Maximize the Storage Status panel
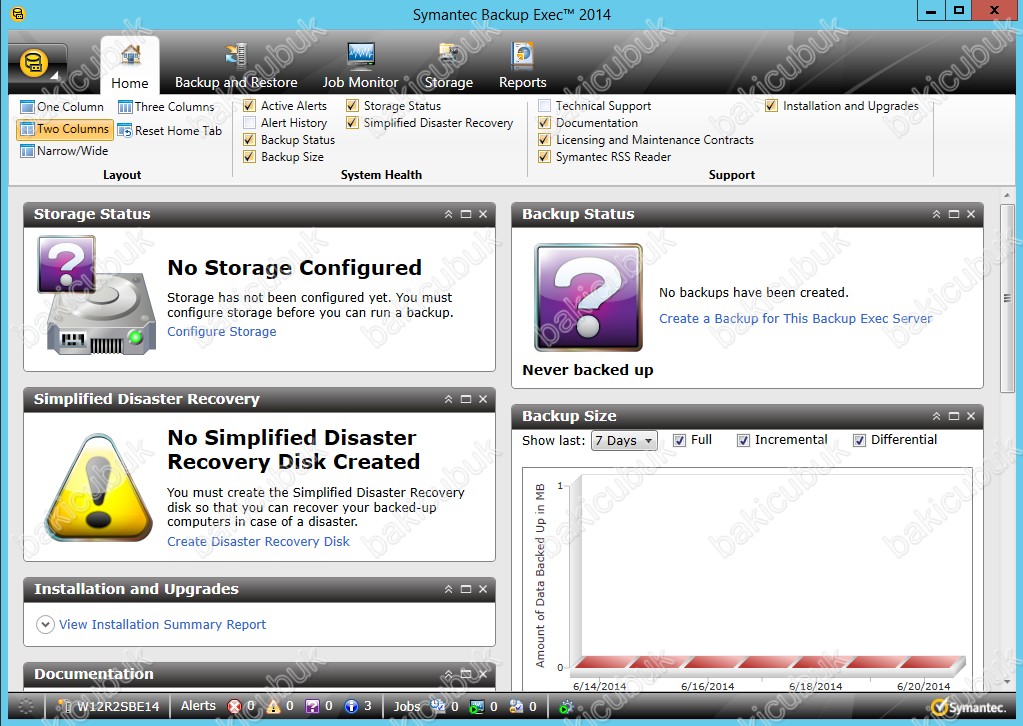 [x=466, y=214]
